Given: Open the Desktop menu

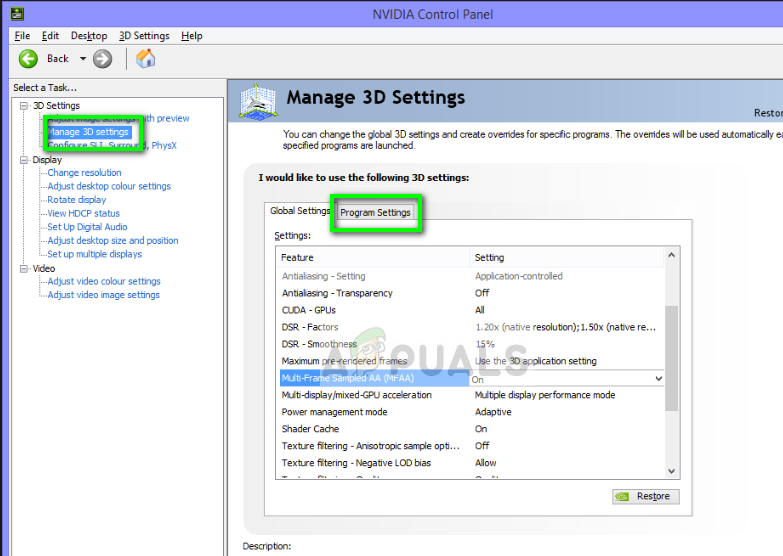Looking at the screenshot, I should (x=89, y=35).
